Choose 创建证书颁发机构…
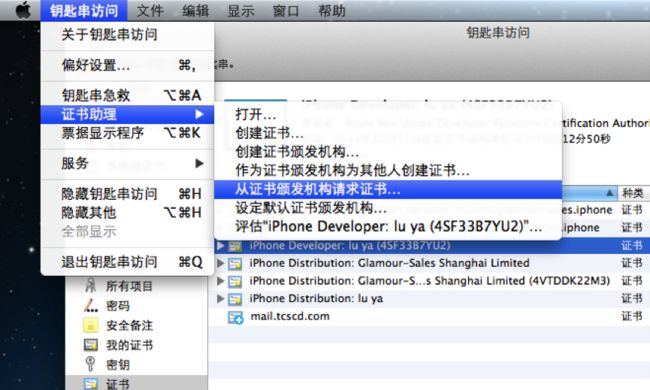 tap(388, 152)
